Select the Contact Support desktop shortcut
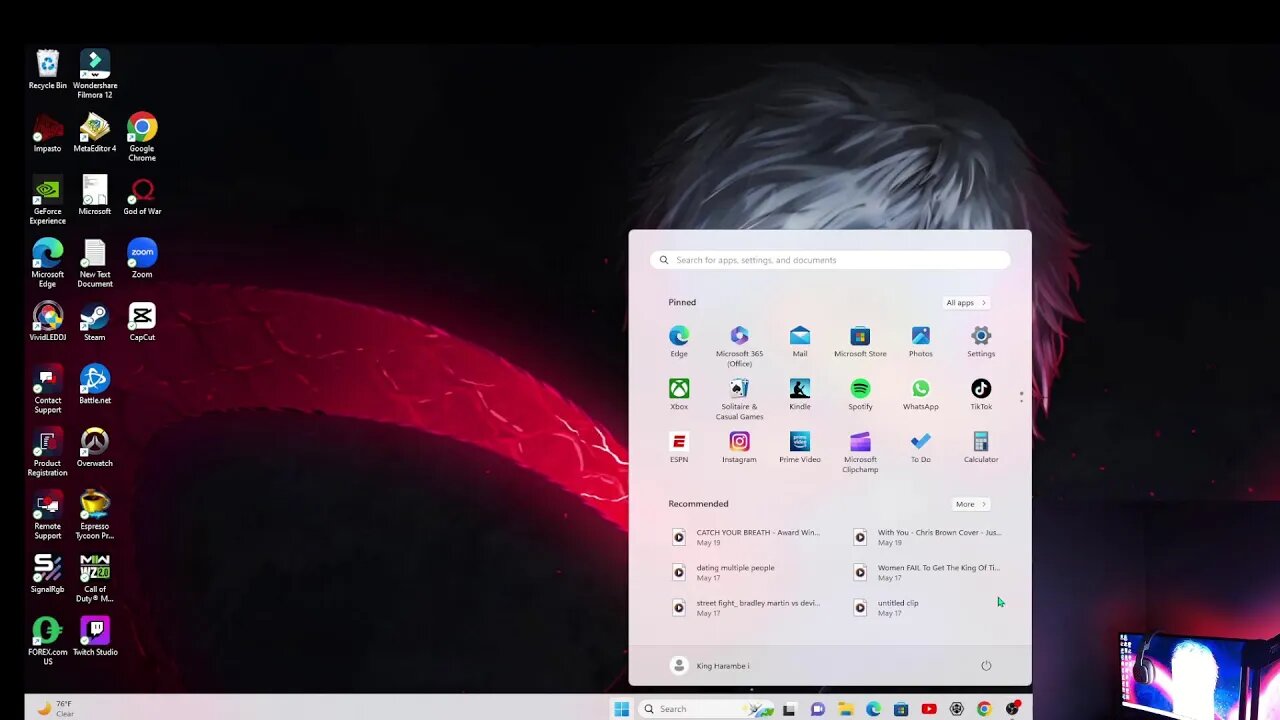1280x720 pixels. (48, 389)
